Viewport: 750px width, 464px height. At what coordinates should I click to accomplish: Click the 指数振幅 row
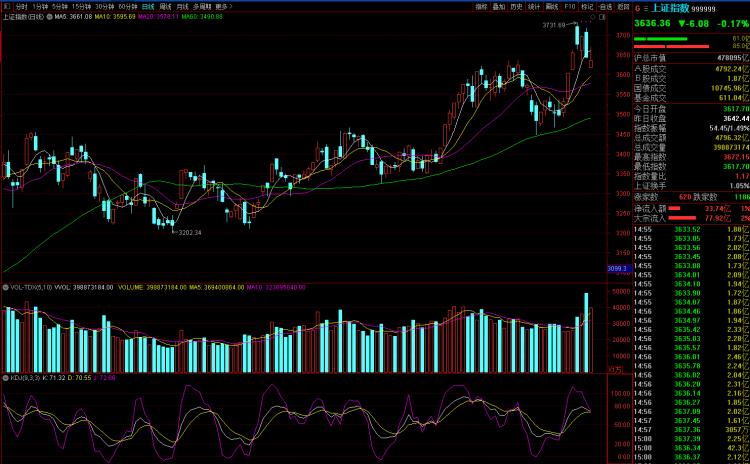click(692, 128)
